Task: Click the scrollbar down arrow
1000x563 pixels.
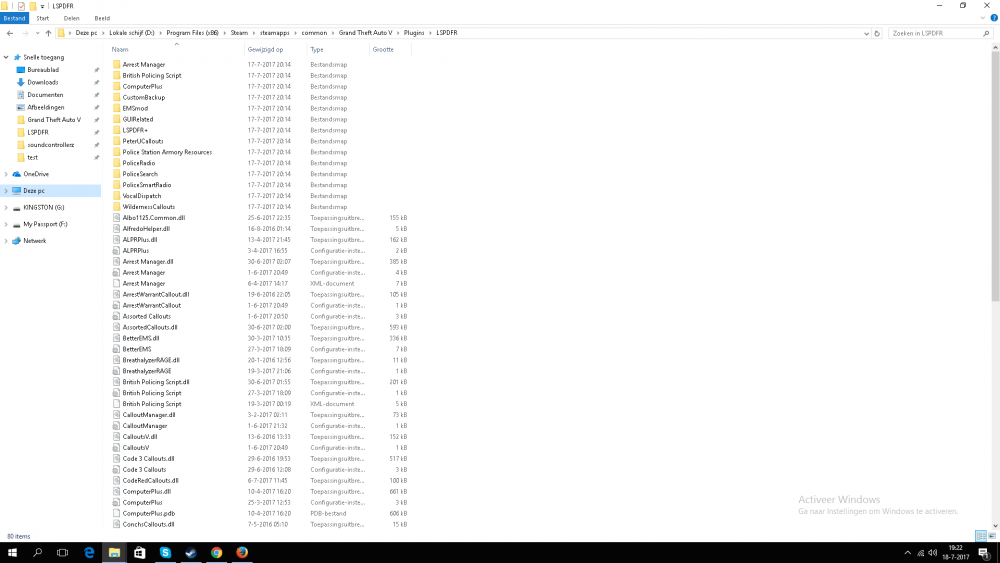Action: (995, 525)
